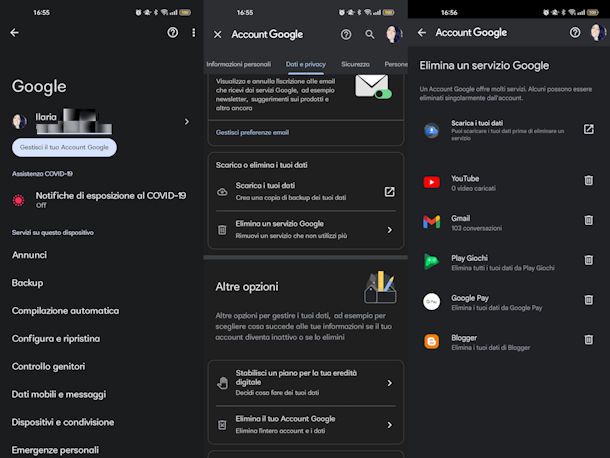Open help icon in middle Account Google screen
This screenshot has height=458, width=610.
click(x=346, y=35)
